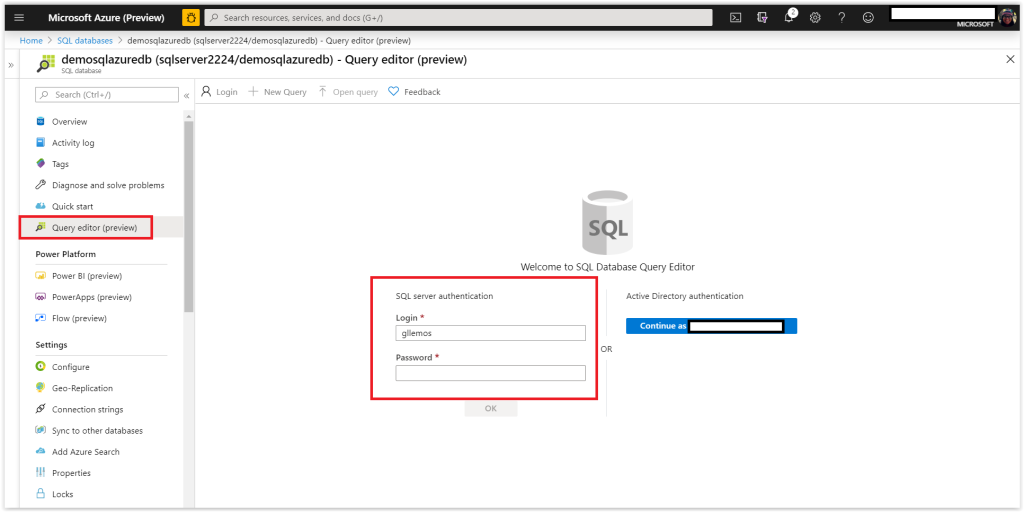
Task: Close the Query editor blade
Action: pos(1010,59)
